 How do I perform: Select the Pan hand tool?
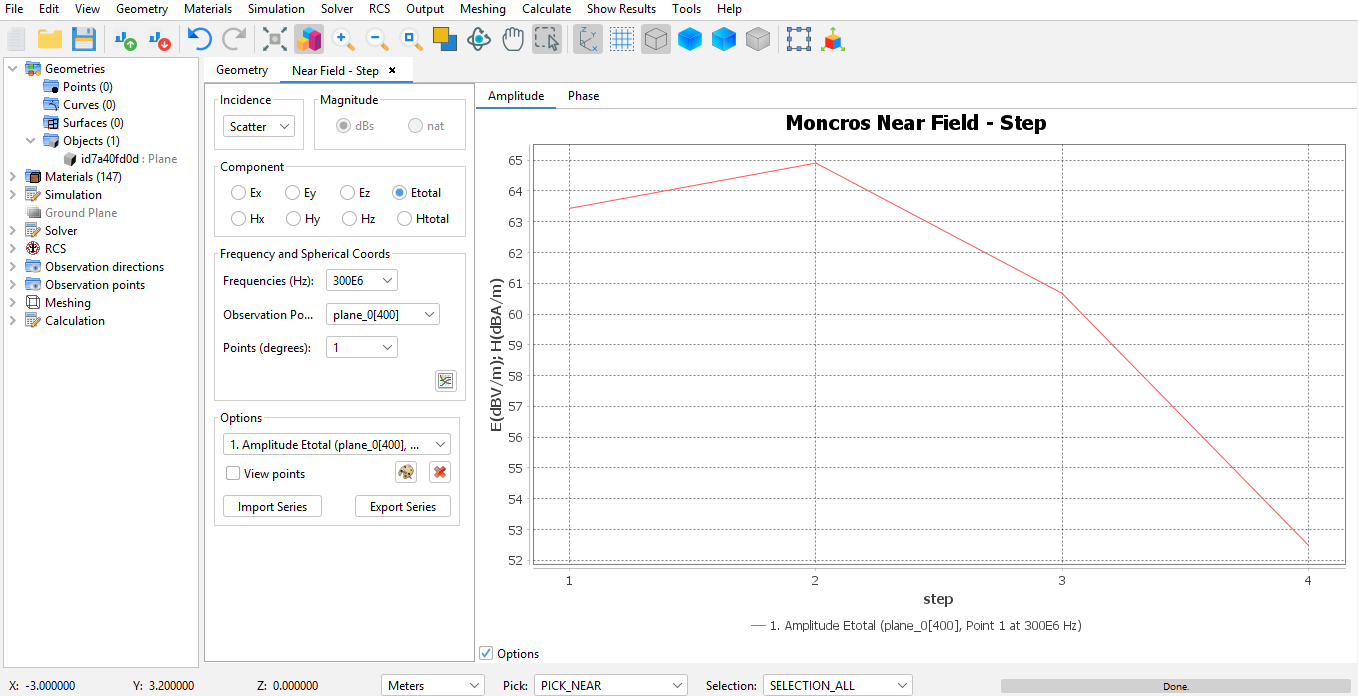point(512,39)
